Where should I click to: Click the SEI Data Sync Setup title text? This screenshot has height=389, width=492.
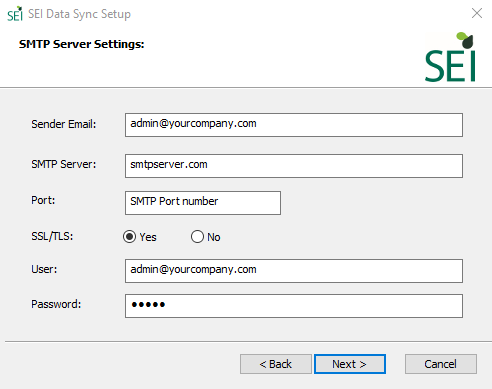79,14
